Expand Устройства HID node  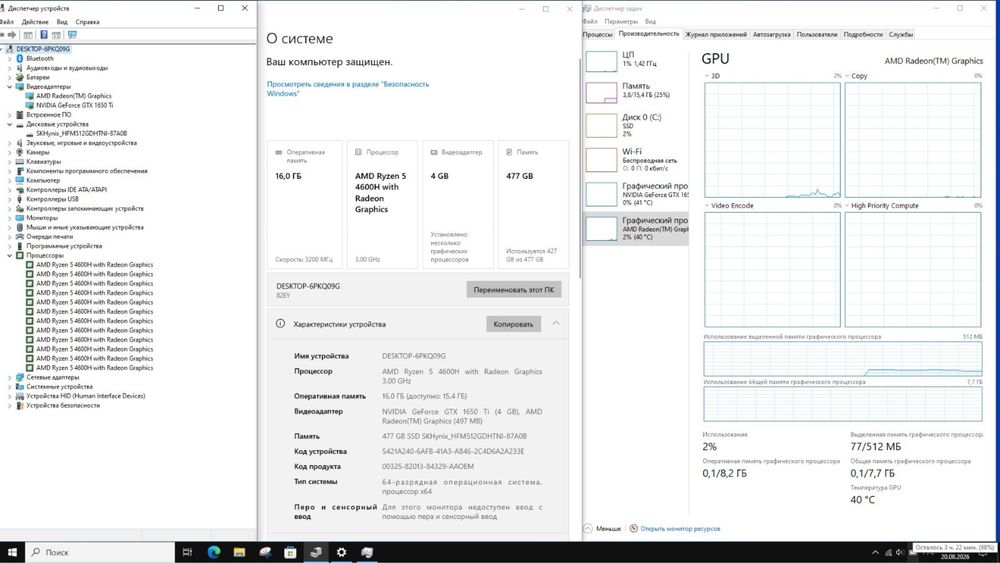10,396
